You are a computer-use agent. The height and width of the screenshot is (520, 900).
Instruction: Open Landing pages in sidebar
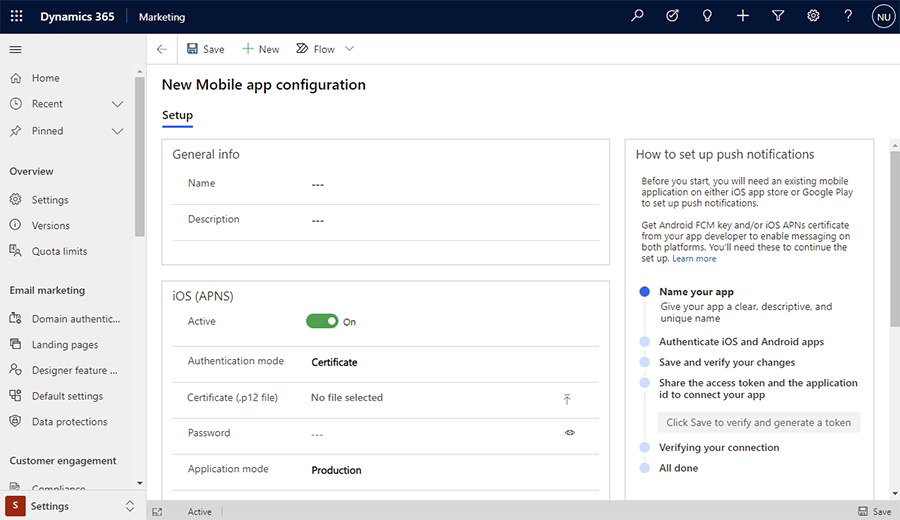[65, 344]
